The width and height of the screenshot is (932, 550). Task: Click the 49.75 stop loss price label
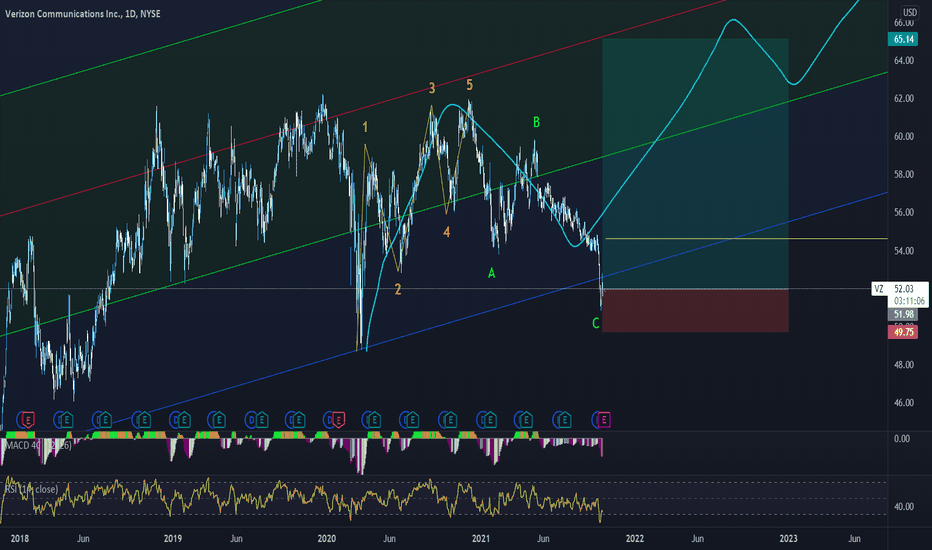(x=903, y=332)
